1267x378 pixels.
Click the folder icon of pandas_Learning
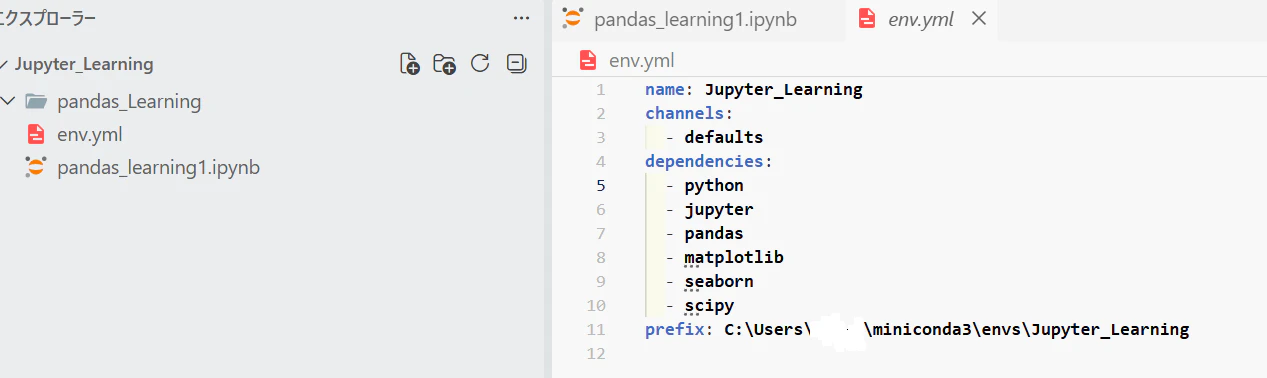pyautogui.click(x=36, y=101)
